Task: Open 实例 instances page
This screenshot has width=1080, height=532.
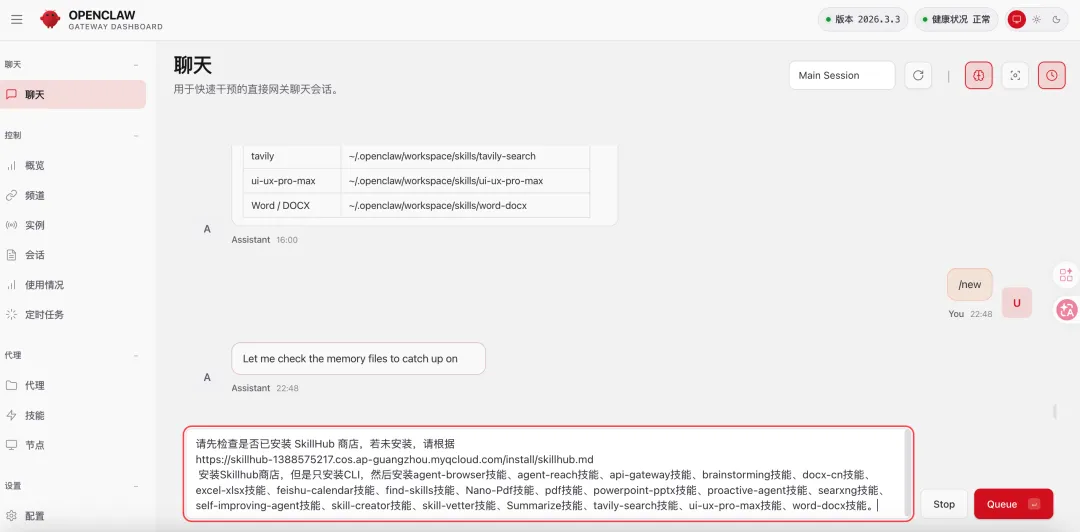Action: [73, 225]
